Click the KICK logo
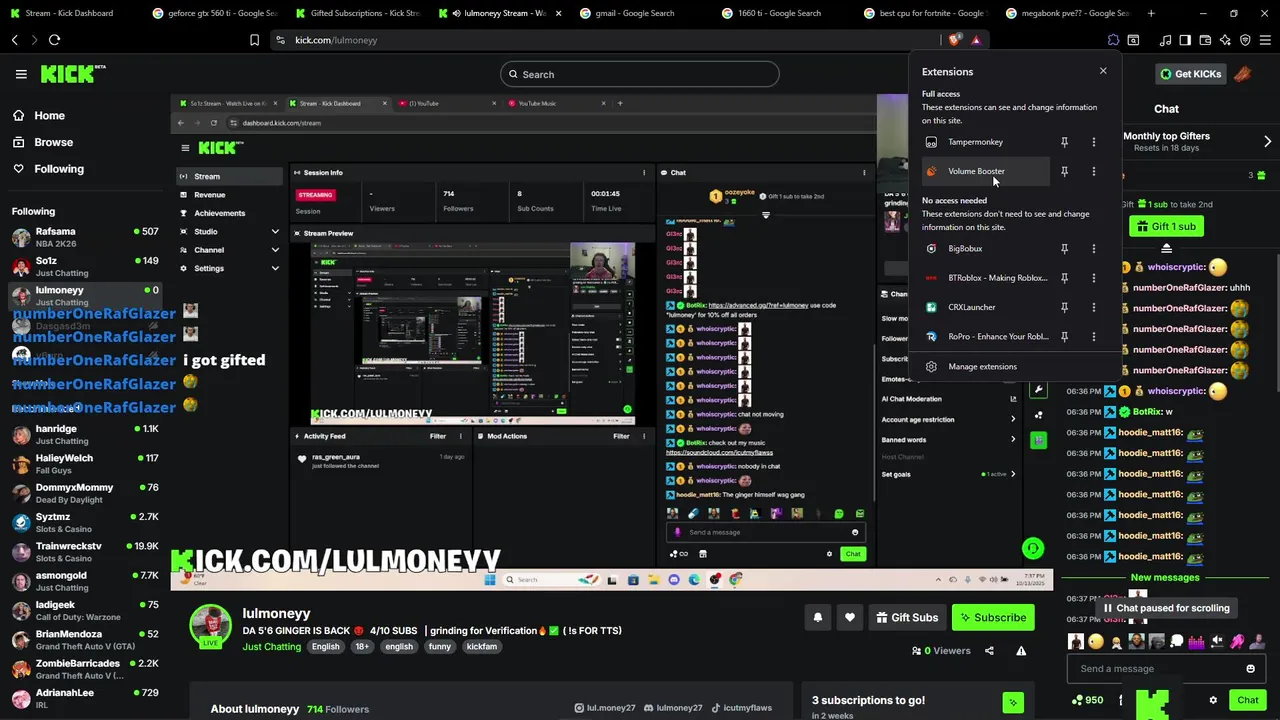Viewport: 1280px width, 720px height. (72, 74)
